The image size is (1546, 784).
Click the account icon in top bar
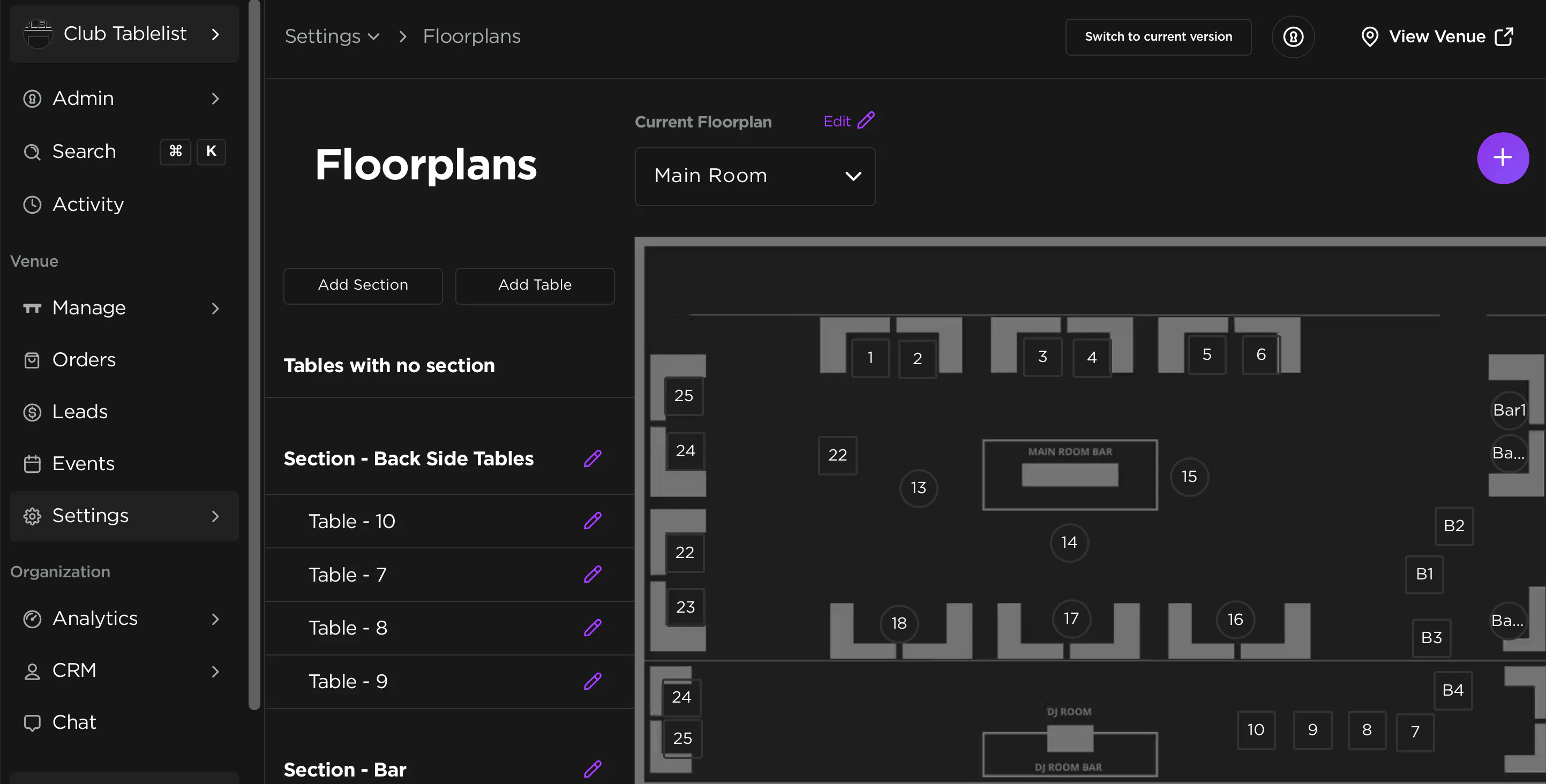pos(1293,36)
